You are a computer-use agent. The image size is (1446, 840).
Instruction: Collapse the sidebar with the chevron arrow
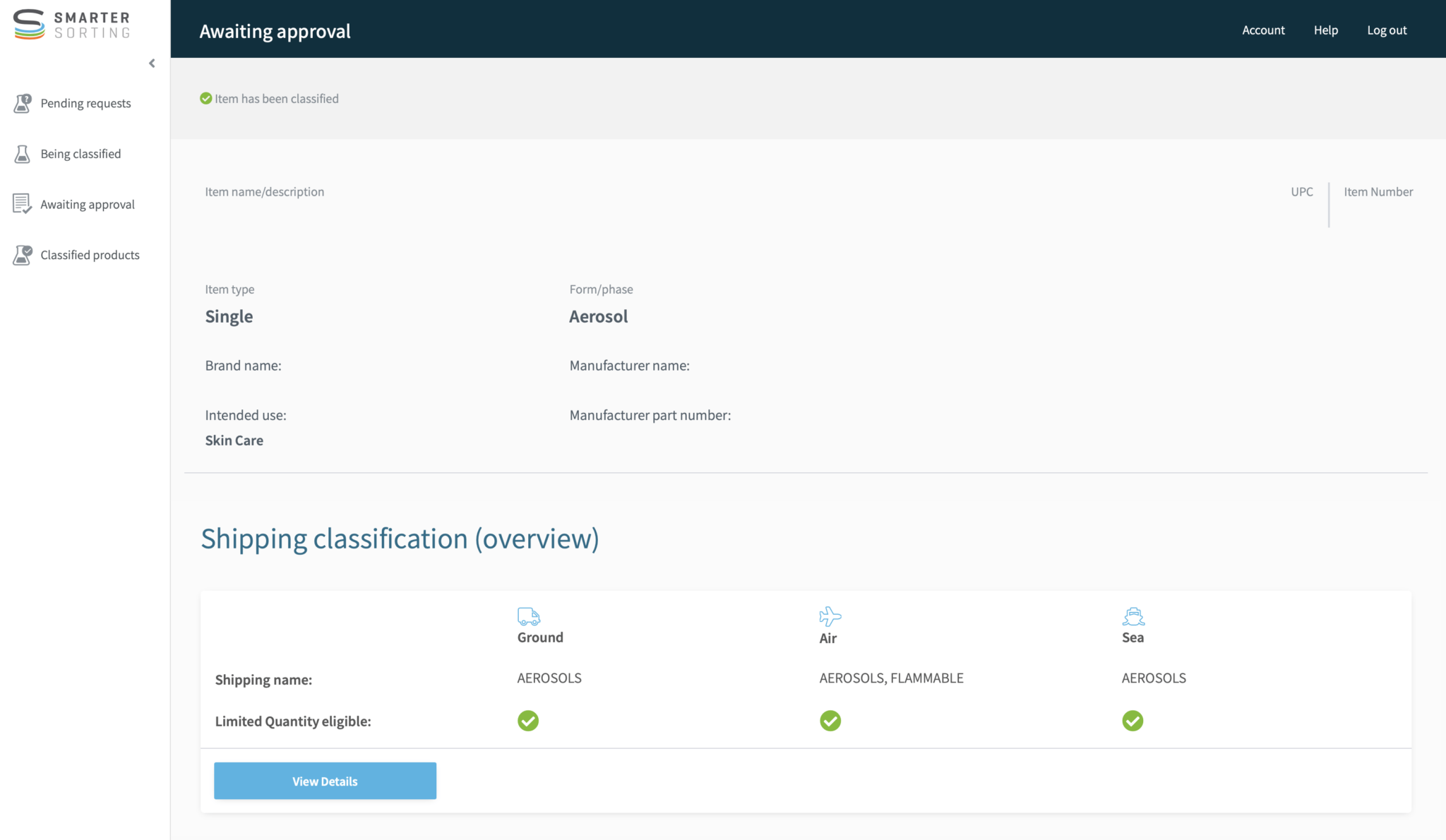152,64
